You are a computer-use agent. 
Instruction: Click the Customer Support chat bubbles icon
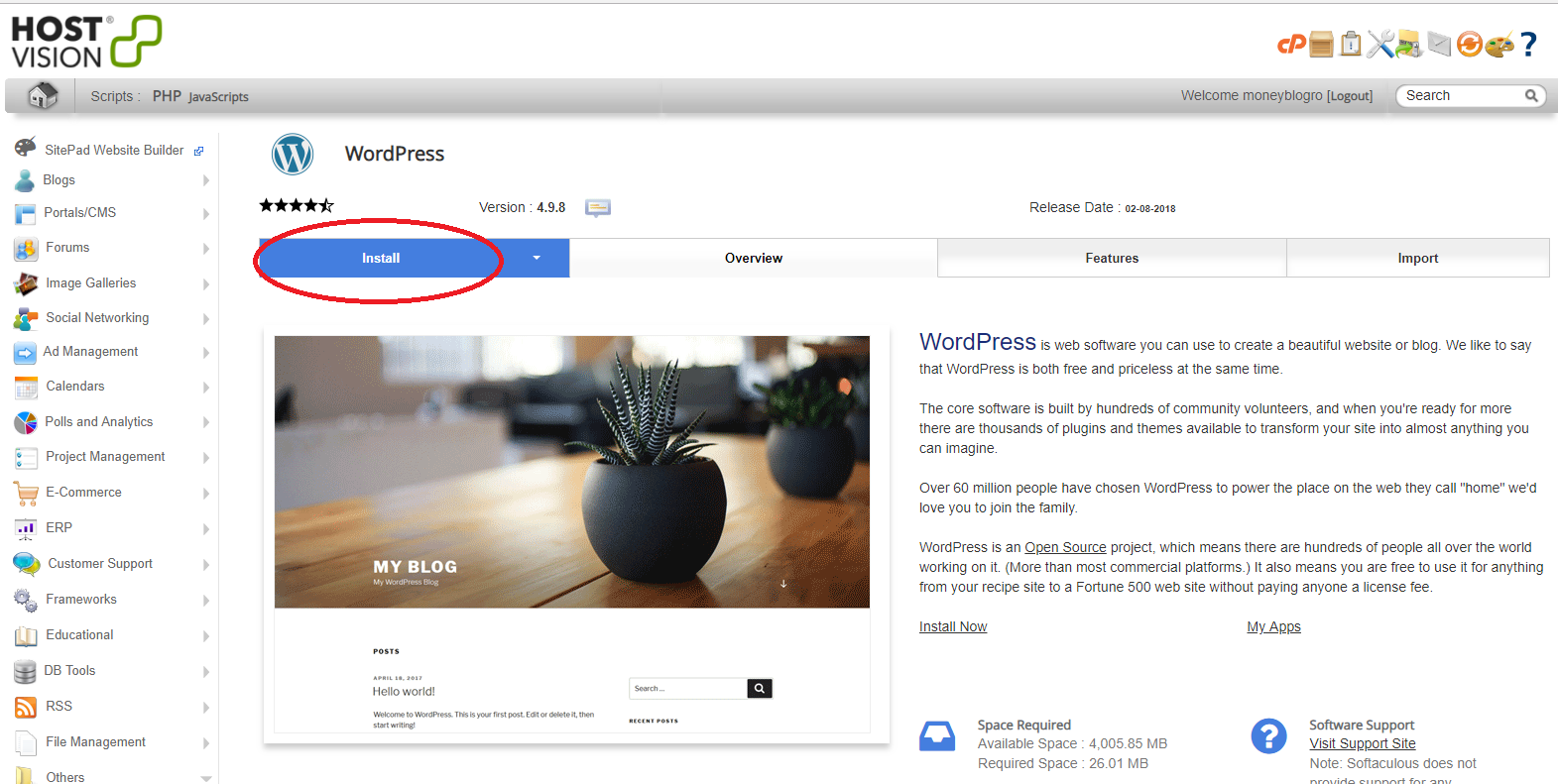click(27, 564)
